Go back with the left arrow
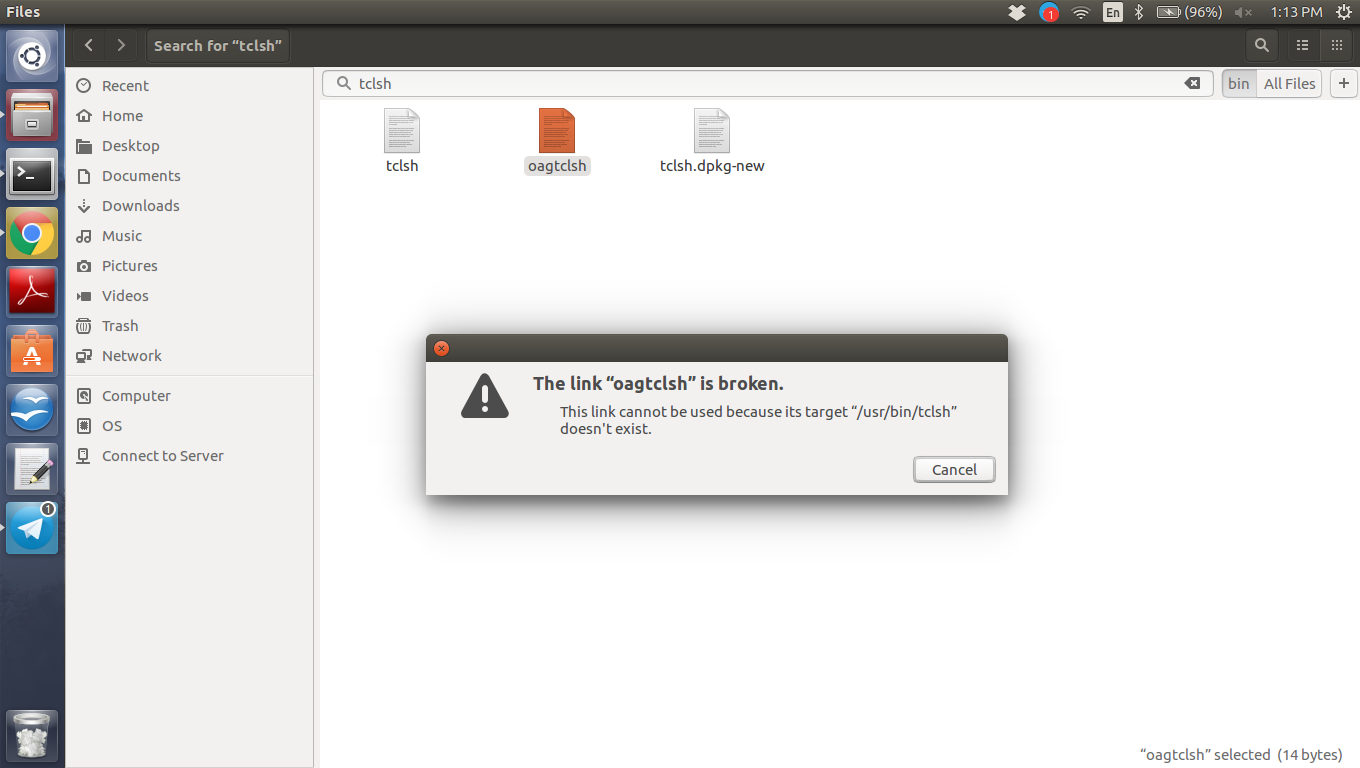Screen dimensions: 1360x768 click(x=89, y=45)
